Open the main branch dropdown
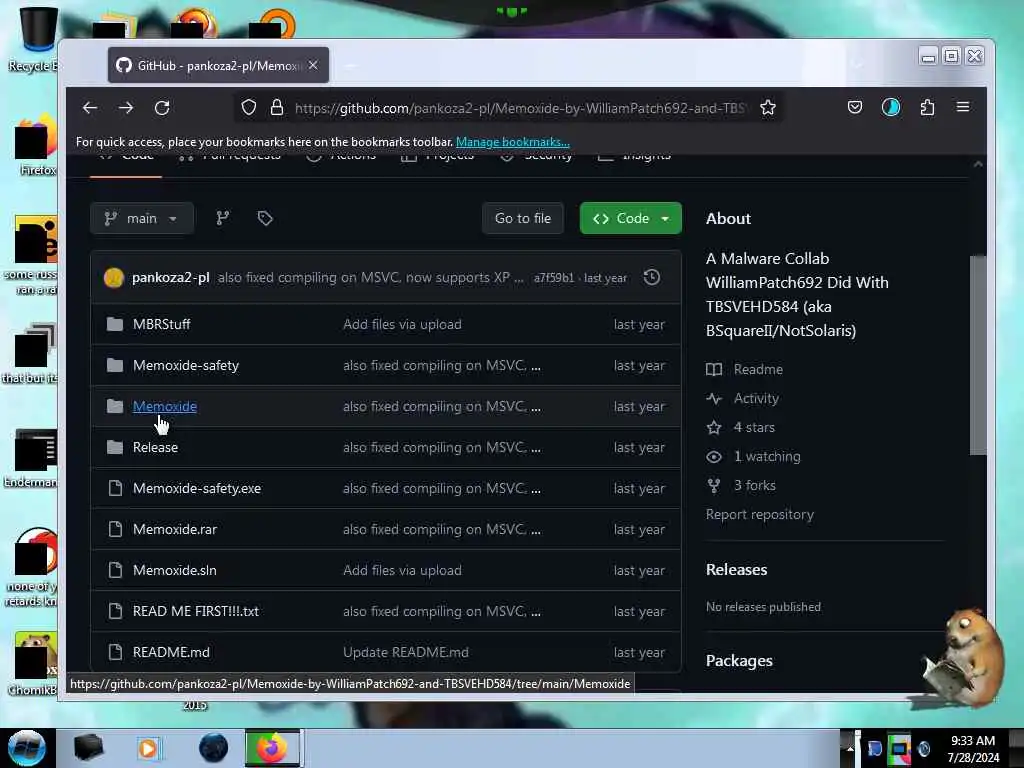 [x=142, y=218]
